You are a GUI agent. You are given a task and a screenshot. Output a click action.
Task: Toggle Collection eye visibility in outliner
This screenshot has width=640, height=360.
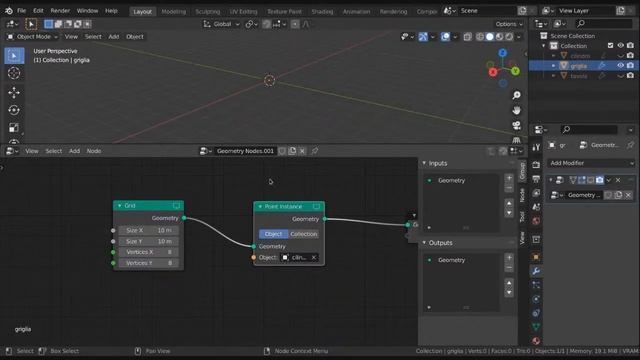(x=620, y=46)
